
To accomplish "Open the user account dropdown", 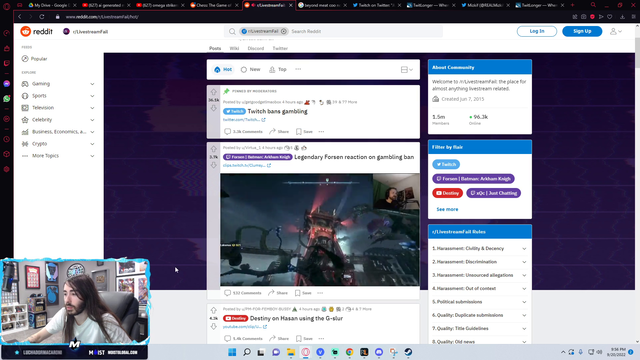I will (616, 31).
